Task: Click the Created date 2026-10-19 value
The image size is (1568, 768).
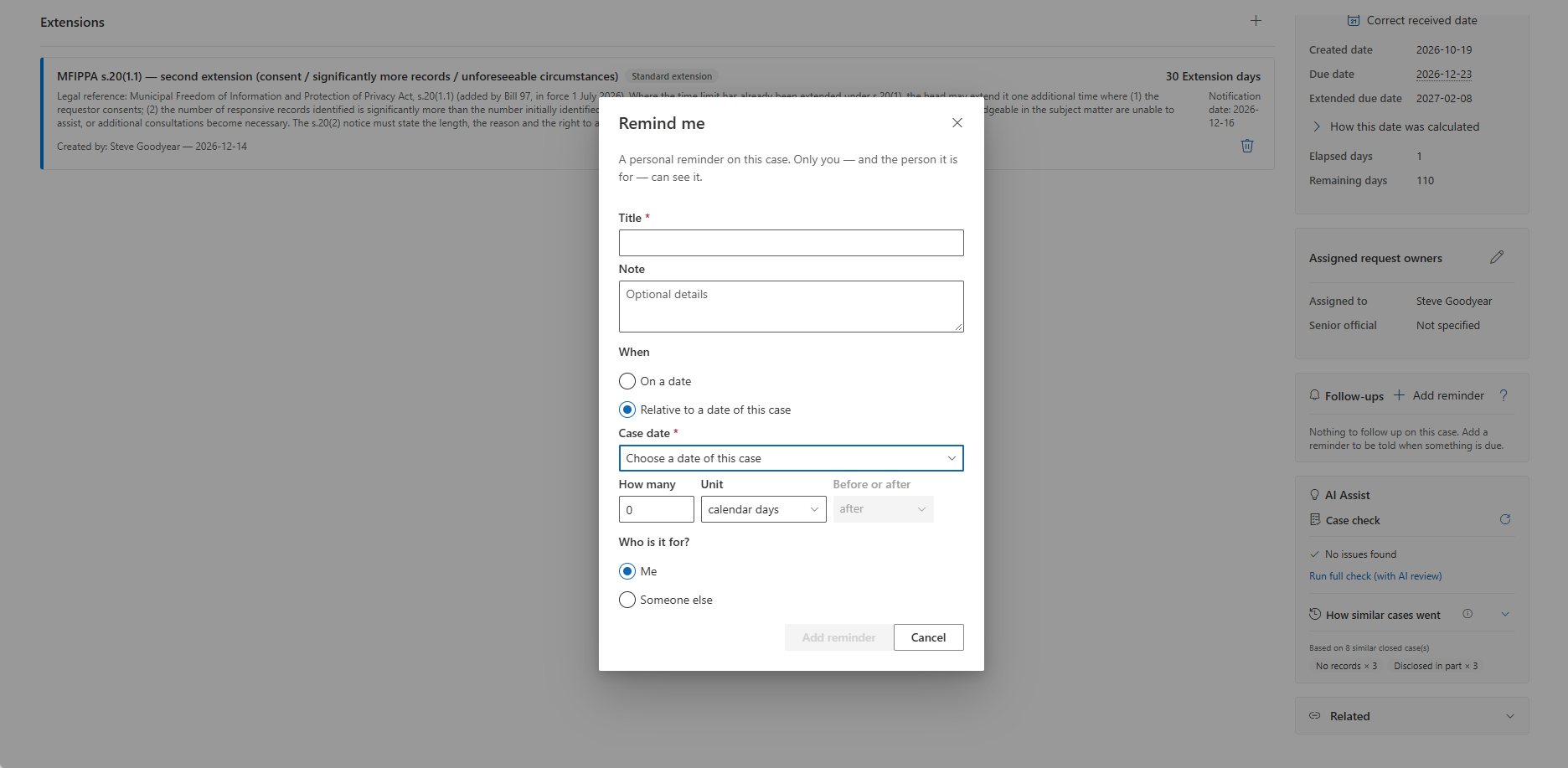Action: pyautogui.click(x=1444, y=50)
